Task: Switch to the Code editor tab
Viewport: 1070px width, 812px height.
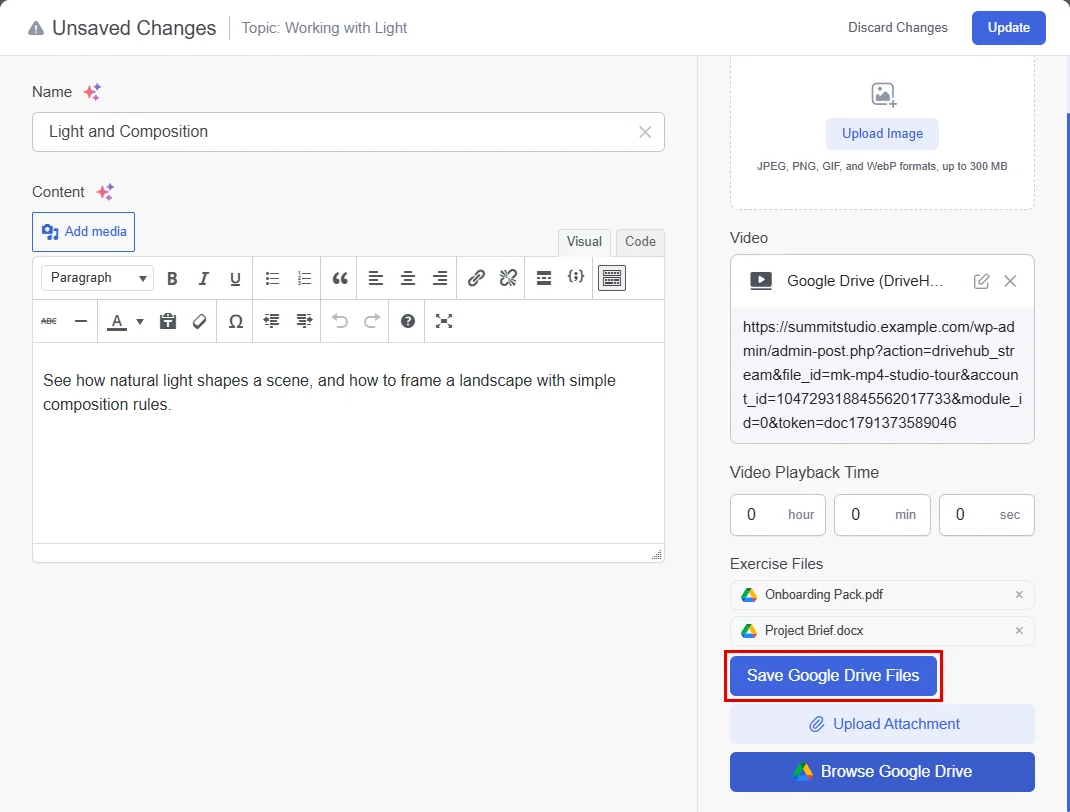Action: [640, 242]
